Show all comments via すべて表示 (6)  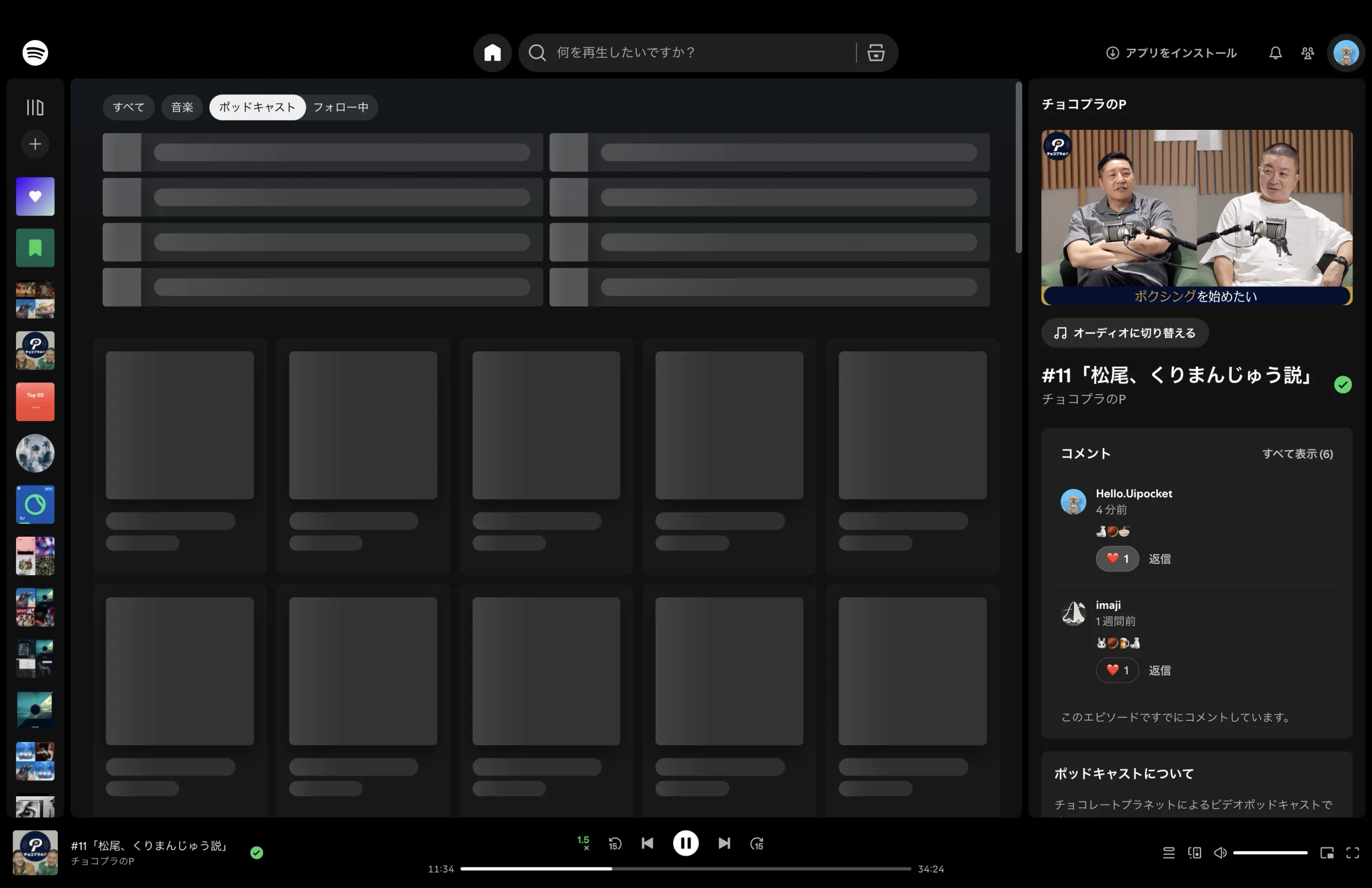(1297, 455)
